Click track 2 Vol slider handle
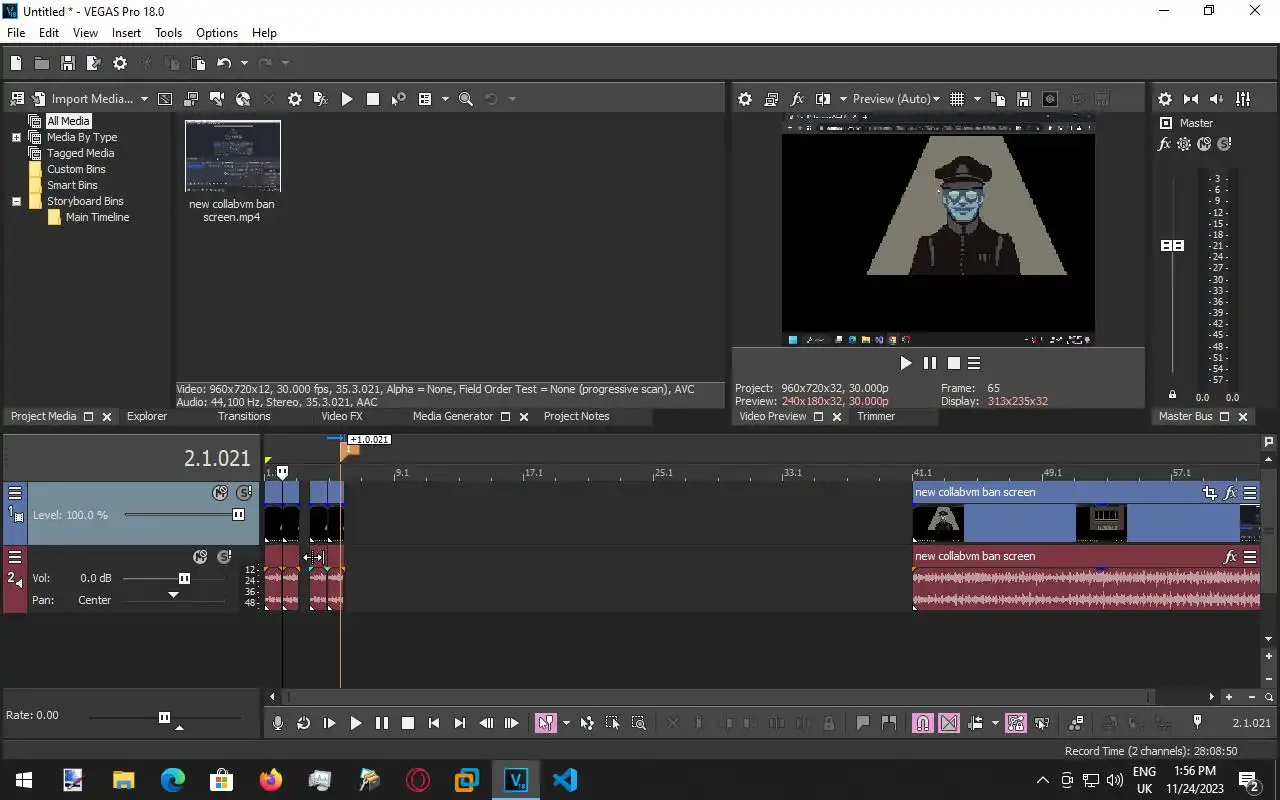Screen dimensions: 1280x800 184,578
